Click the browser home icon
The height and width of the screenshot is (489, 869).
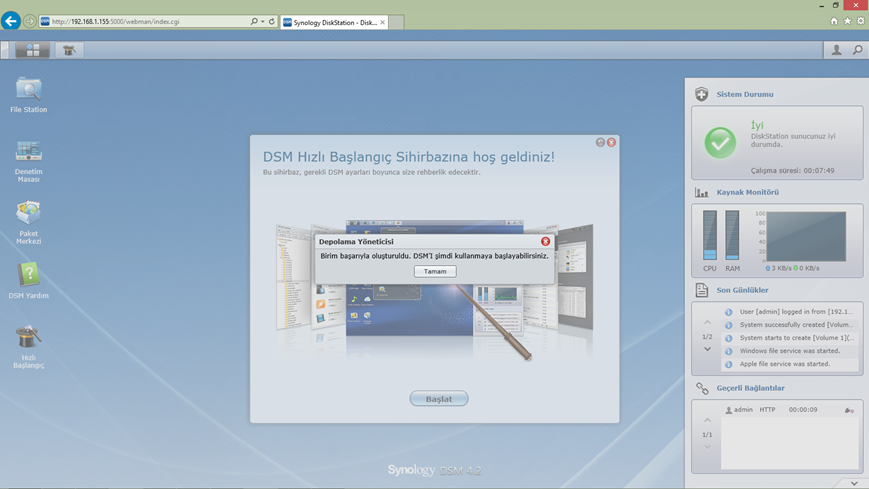[834, 21]
